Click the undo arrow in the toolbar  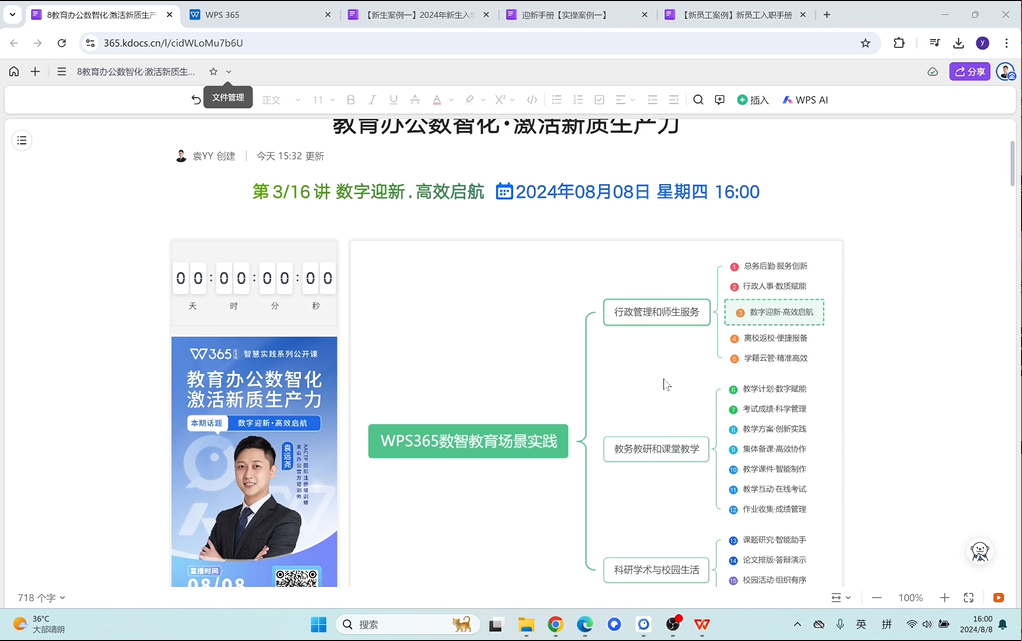pyautogui.click(x=196, y=100)
